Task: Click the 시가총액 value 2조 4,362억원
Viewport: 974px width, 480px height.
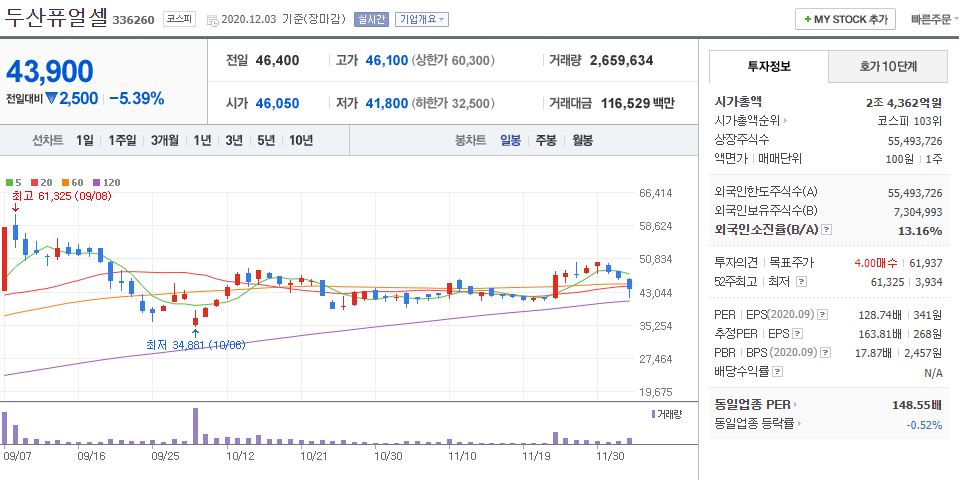Action: 904,102
